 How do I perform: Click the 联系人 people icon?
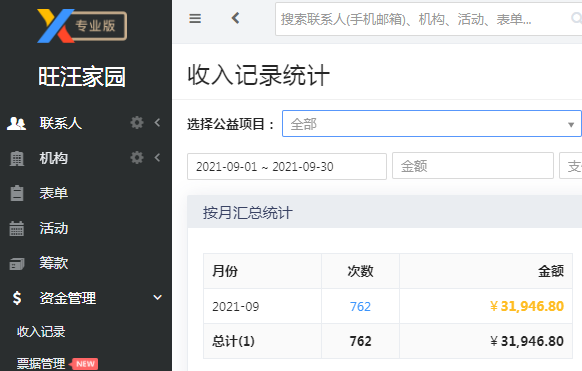[16, 123]
